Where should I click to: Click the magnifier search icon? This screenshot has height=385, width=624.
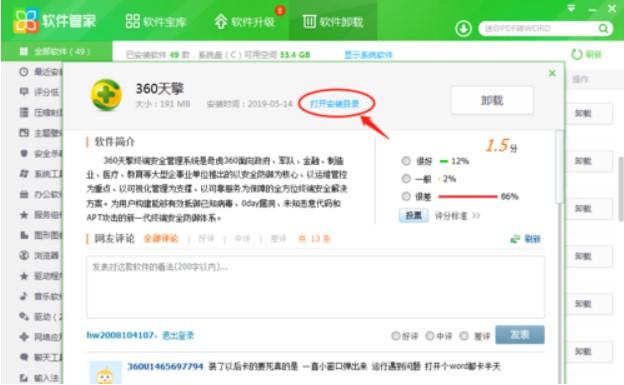tap(603, 29)
